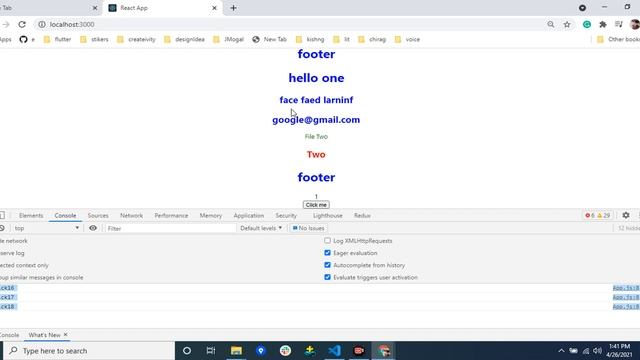Open the zoom magnifier icon in address bar
This screenshot has width=640, height=360.
(x=551, y=24)
